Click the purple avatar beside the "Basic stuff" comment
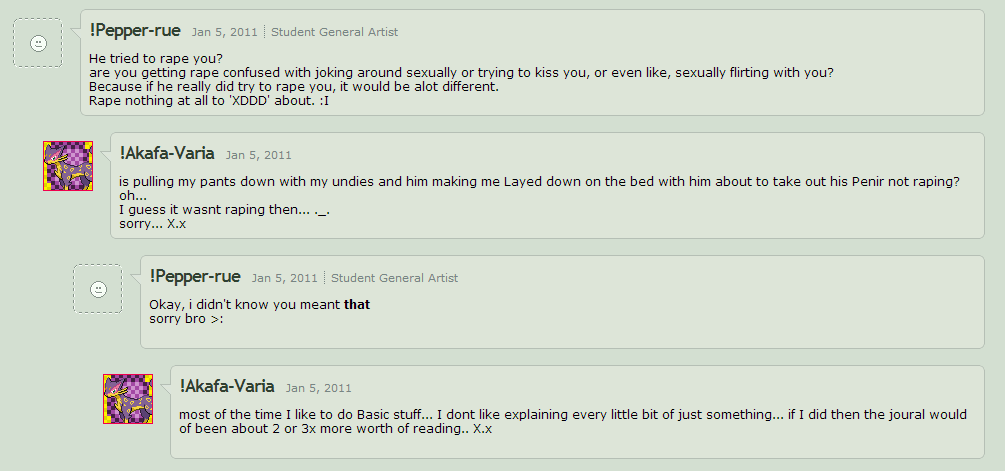This screenshot has width=1005, height=471. pyautogui.click(x=128, y=399)
